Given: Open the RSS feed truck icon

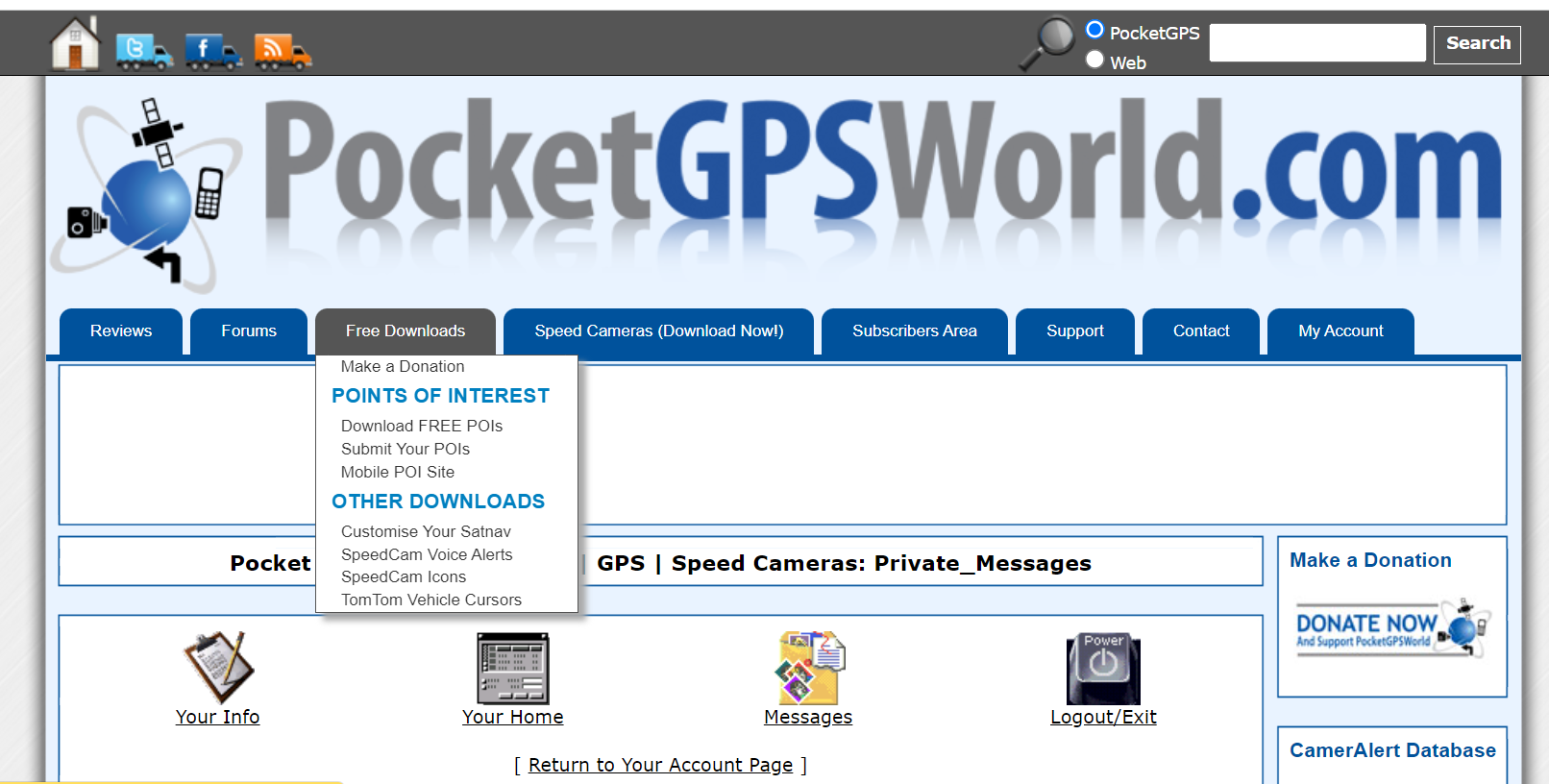Looking at the screenshot, I should pyautogui.click(x=282, y=51).
